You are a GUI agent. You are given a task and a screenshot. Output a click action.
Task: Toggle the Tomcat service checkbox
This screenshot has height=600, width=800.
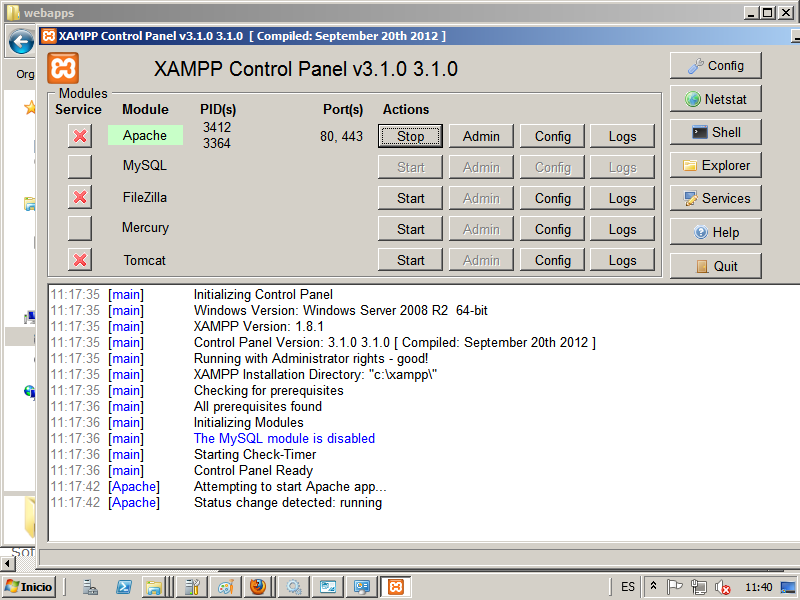(80, 260)
